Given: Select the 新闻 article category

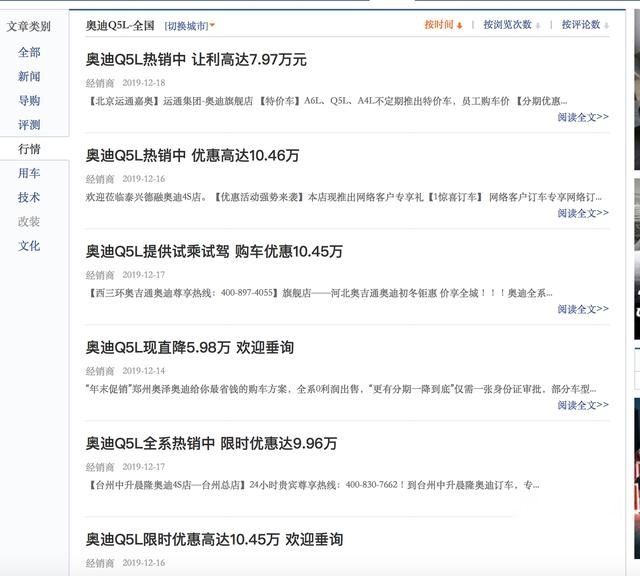Looking at the screenshot, I should point(29,76).
